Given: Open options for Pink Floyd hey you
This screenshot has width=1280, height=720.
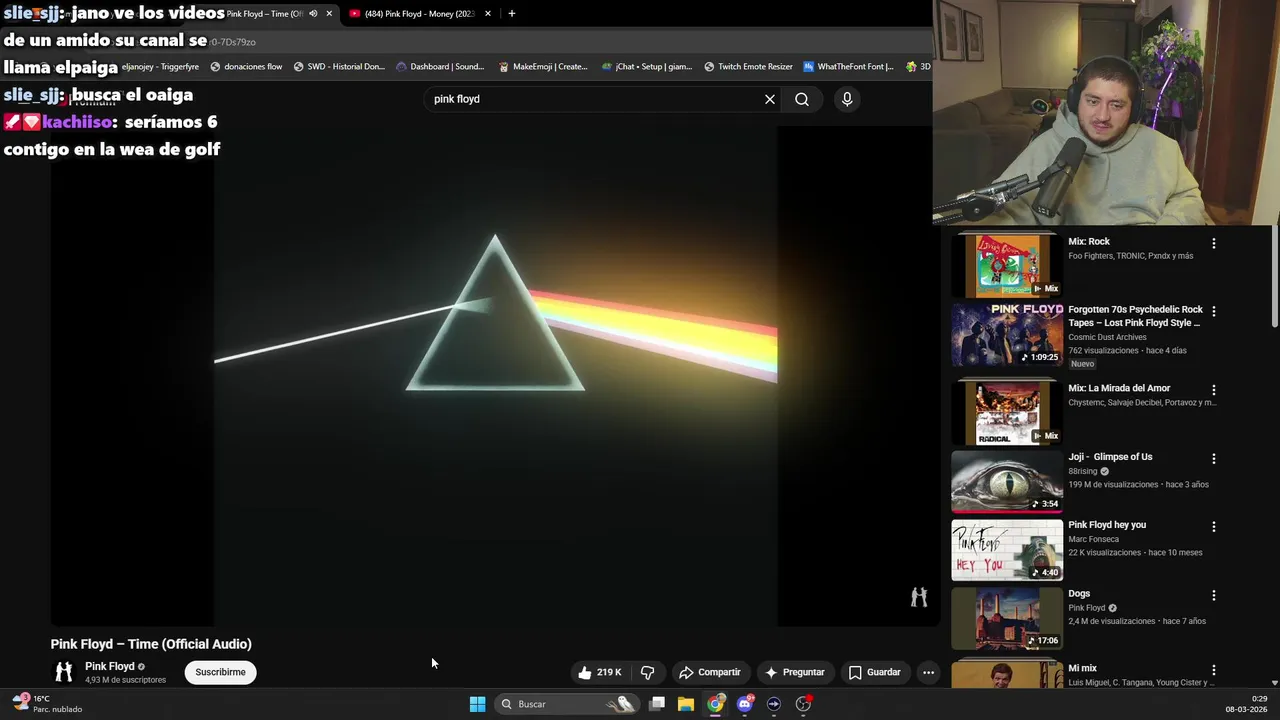Looking at the screenshot, I should tap(1214, 527).
